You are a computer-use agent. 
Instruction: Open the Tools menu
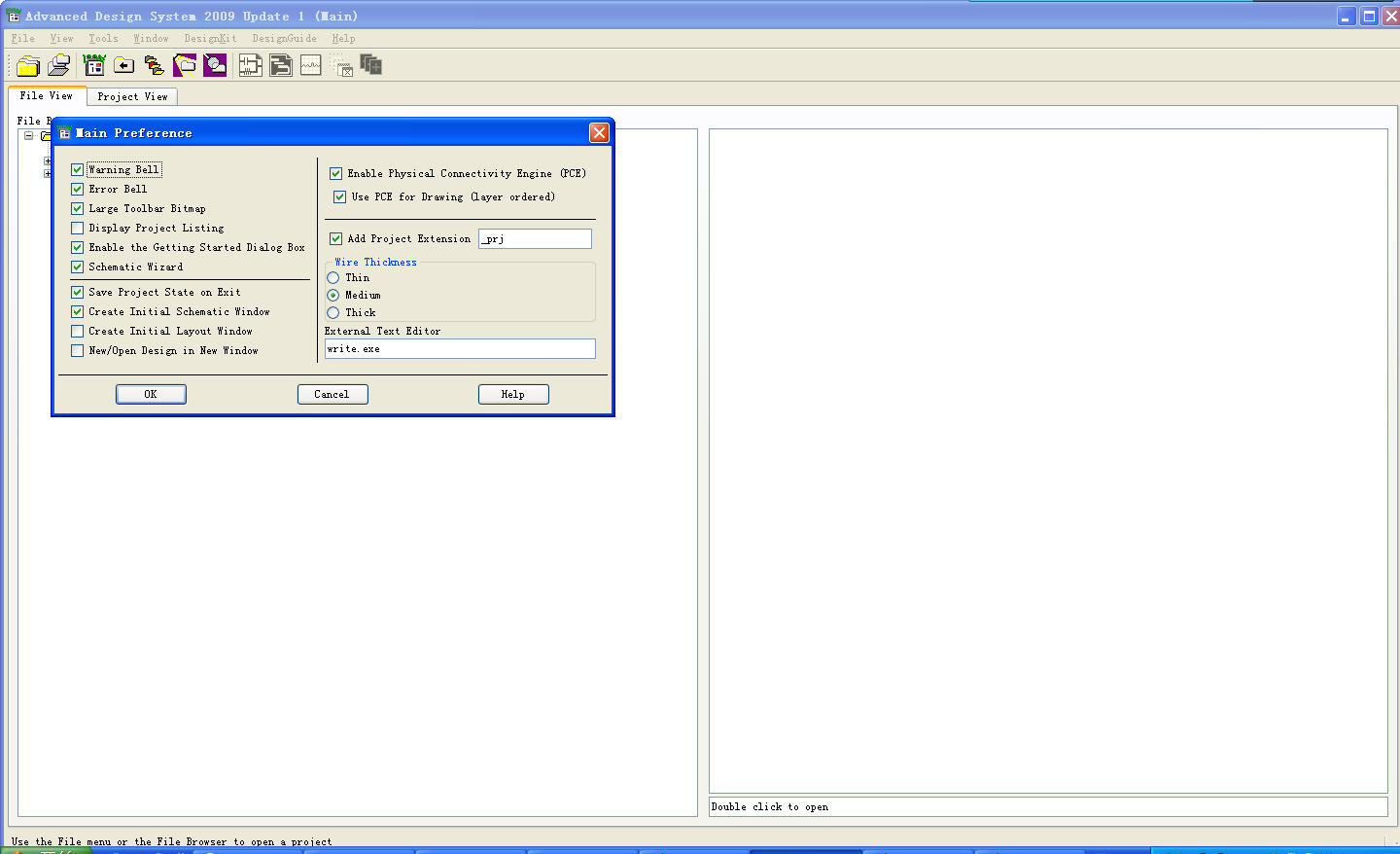pyautogui.click(x=103, y=38)
